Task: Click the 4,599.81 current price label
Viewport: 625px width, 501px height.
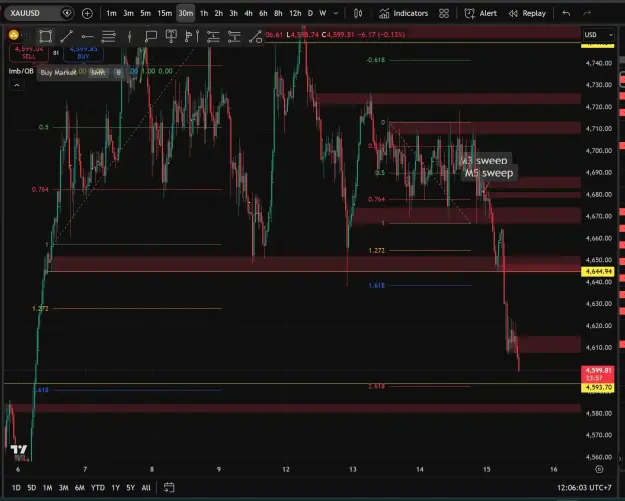Action: pos(598,374)
